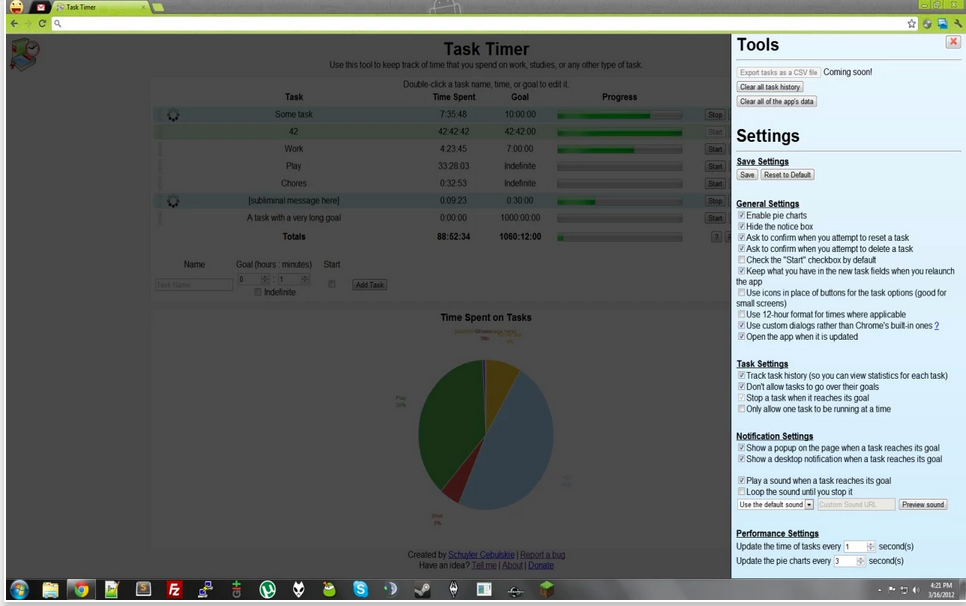This screenshot has height=606, width=966.
Task: Click Preview sound button
Action: [923, 504]
